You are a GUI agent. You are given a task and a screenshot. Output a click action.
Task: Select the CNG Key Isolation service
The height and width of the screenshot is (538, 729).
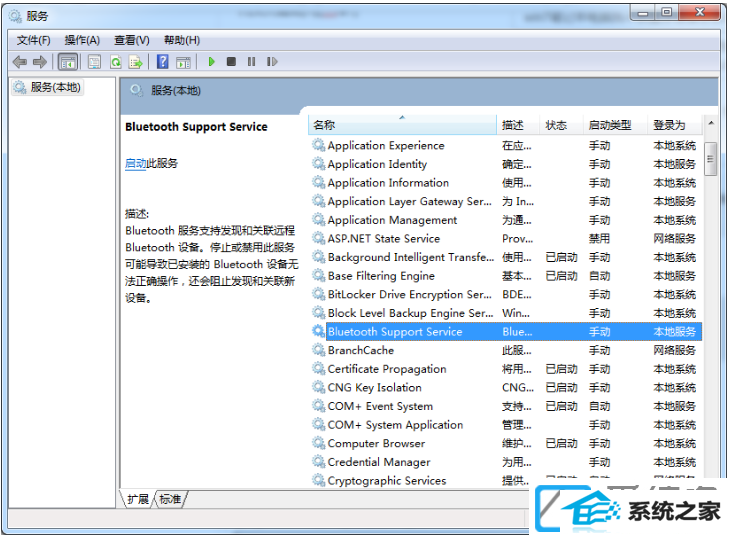[506, 387]
